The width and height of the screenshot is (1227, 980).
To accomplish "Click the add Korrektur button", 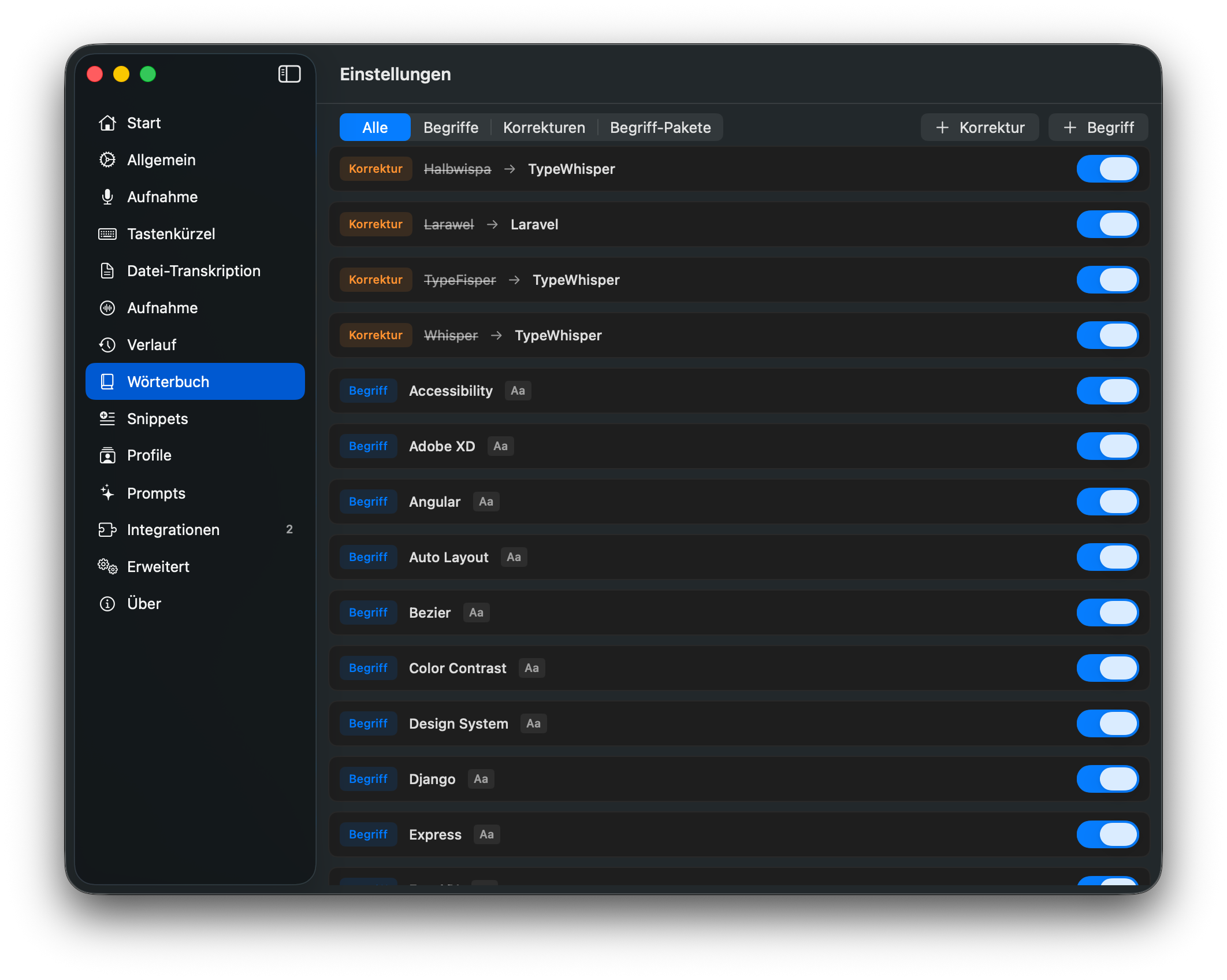I will click(979, 128).
